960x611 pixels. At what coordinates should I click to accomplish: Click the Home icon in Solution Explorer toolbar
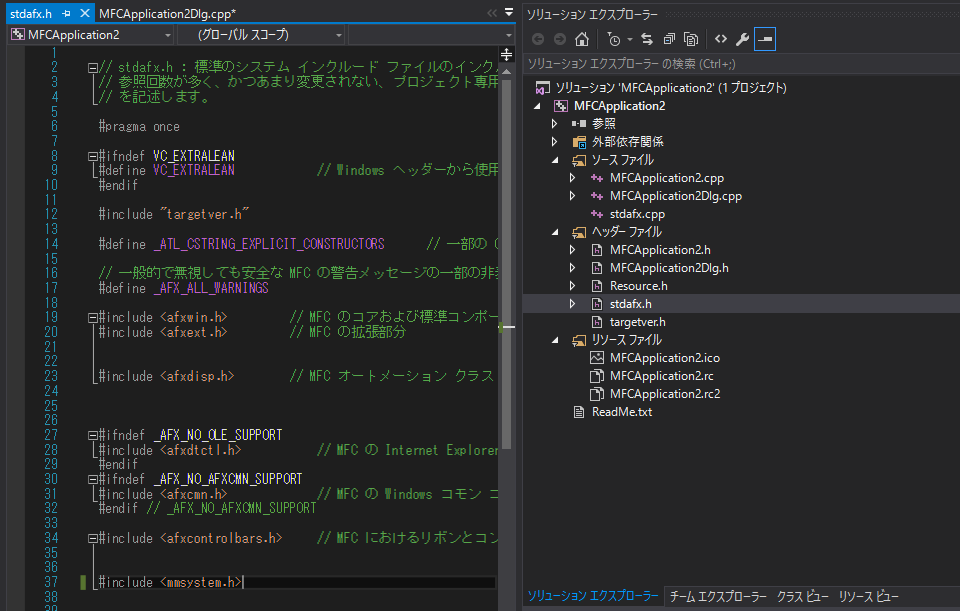582,39
